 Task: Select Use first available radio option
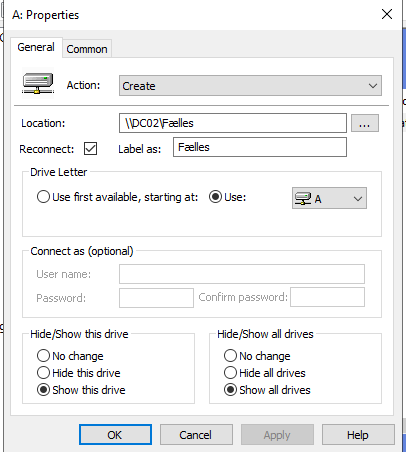(x=43, y=197)
